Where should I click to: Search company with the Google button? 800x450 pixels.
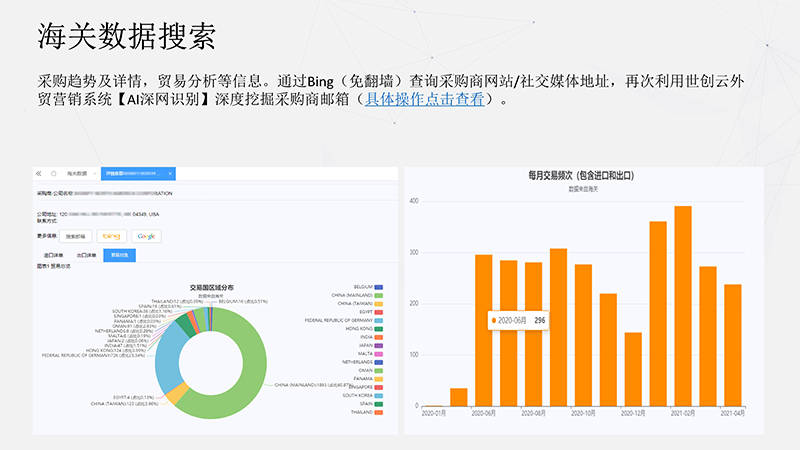(146, 236)
